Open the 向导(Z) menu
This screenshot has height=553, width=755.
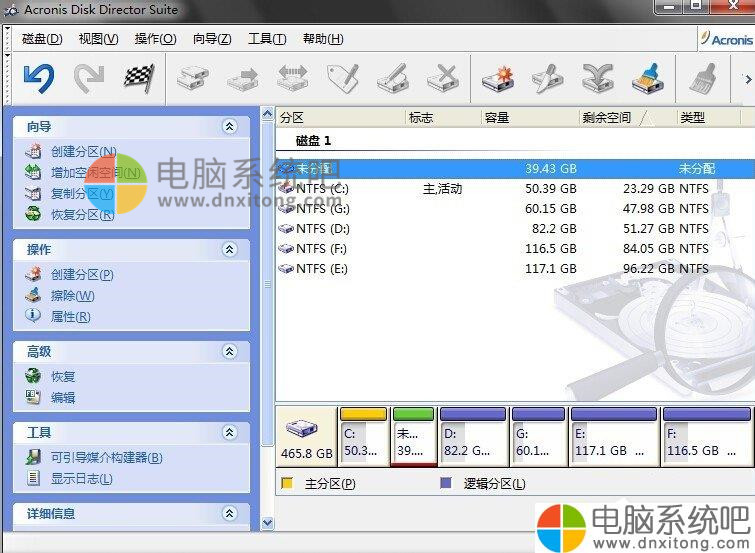212,39
